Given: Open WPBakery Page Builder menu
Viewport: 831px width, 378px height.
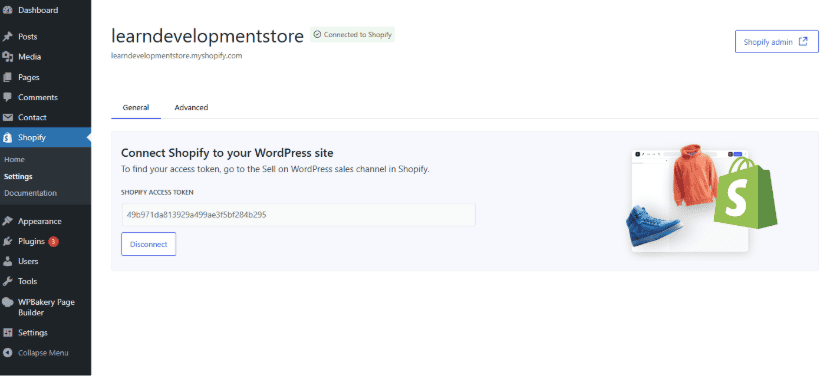Looking at the screenshot, I should [x=46, y=307].
